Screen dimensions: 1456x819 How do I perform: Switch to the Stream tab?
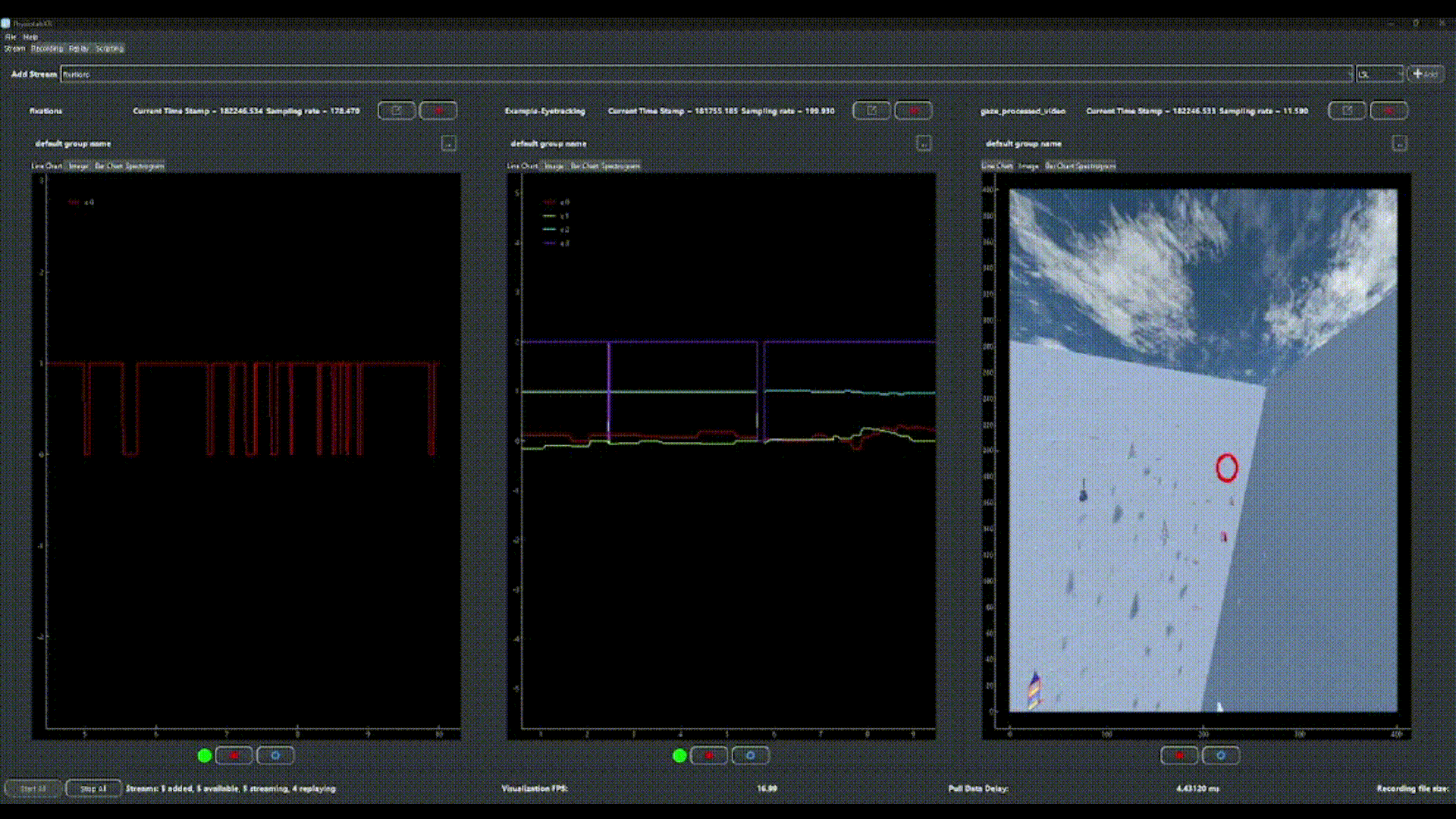(14, 49)
